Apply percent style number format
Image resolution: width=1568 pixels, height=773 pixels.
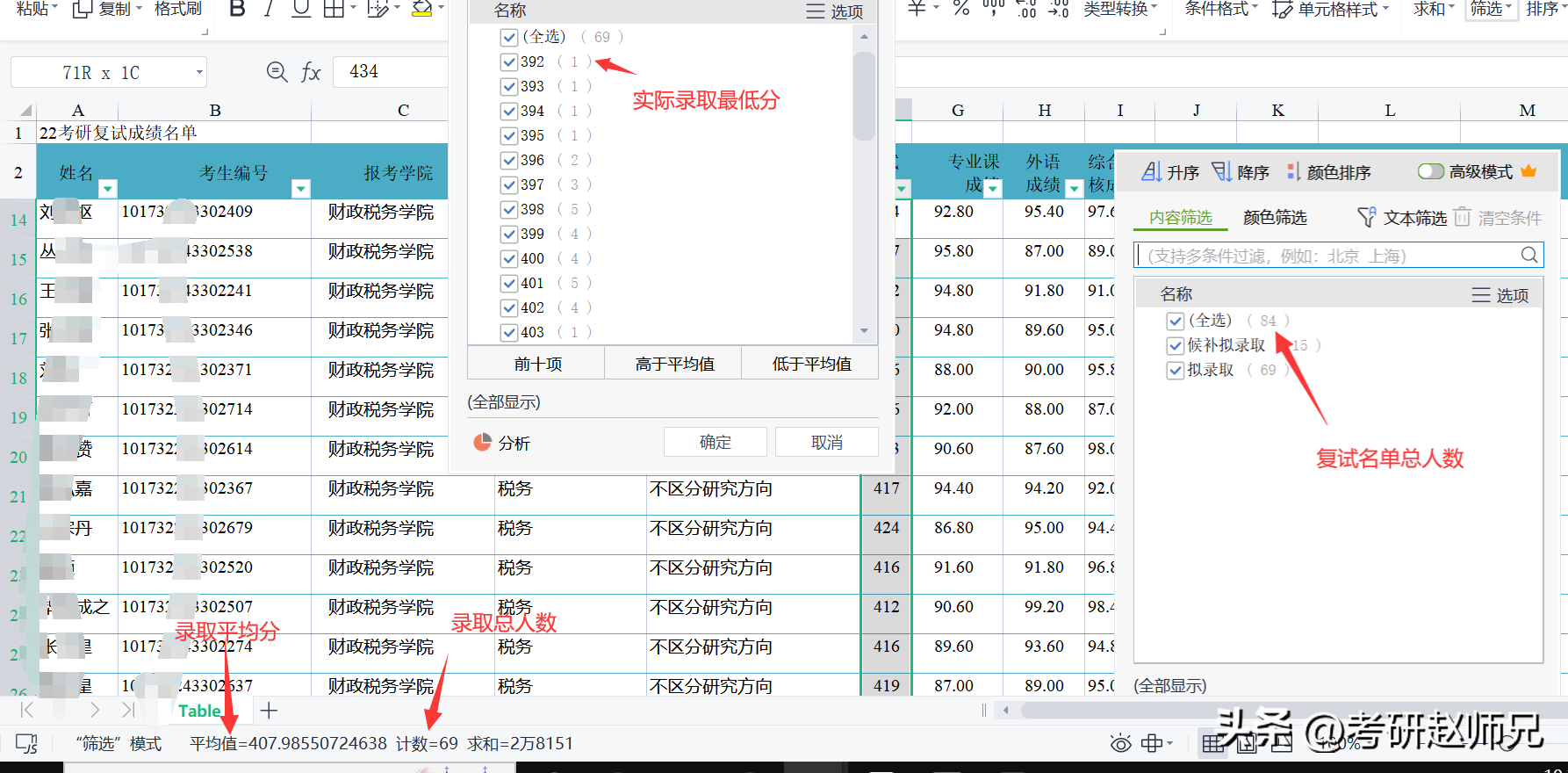[961, 9]
